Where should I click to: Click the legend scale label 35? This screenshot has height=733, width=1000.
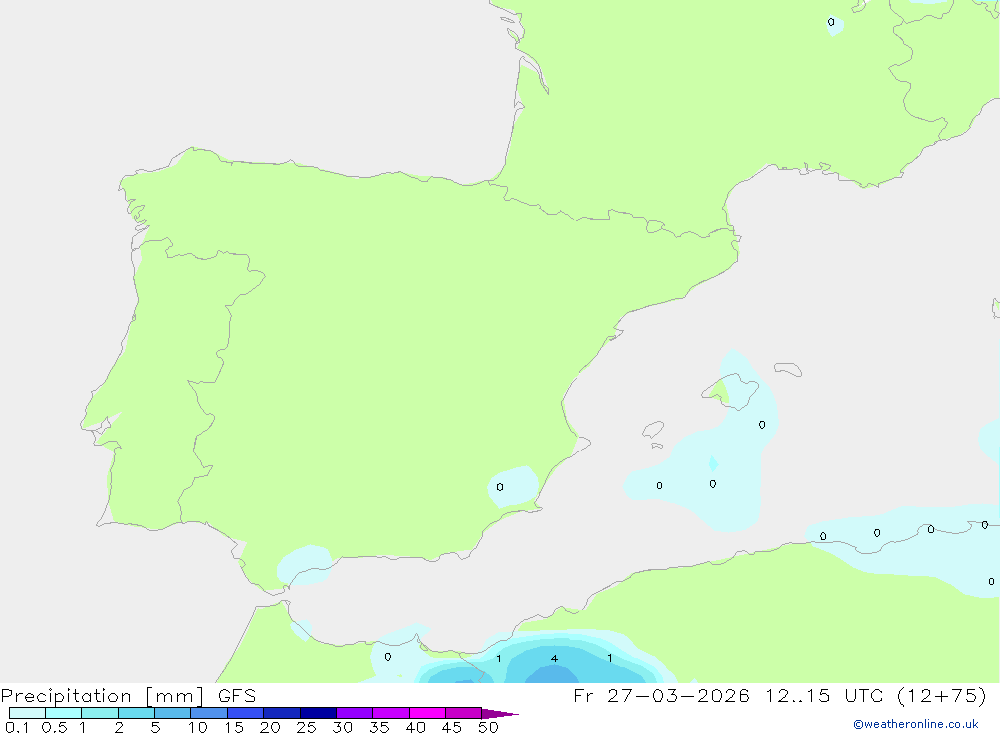click(x=379, y=727)
